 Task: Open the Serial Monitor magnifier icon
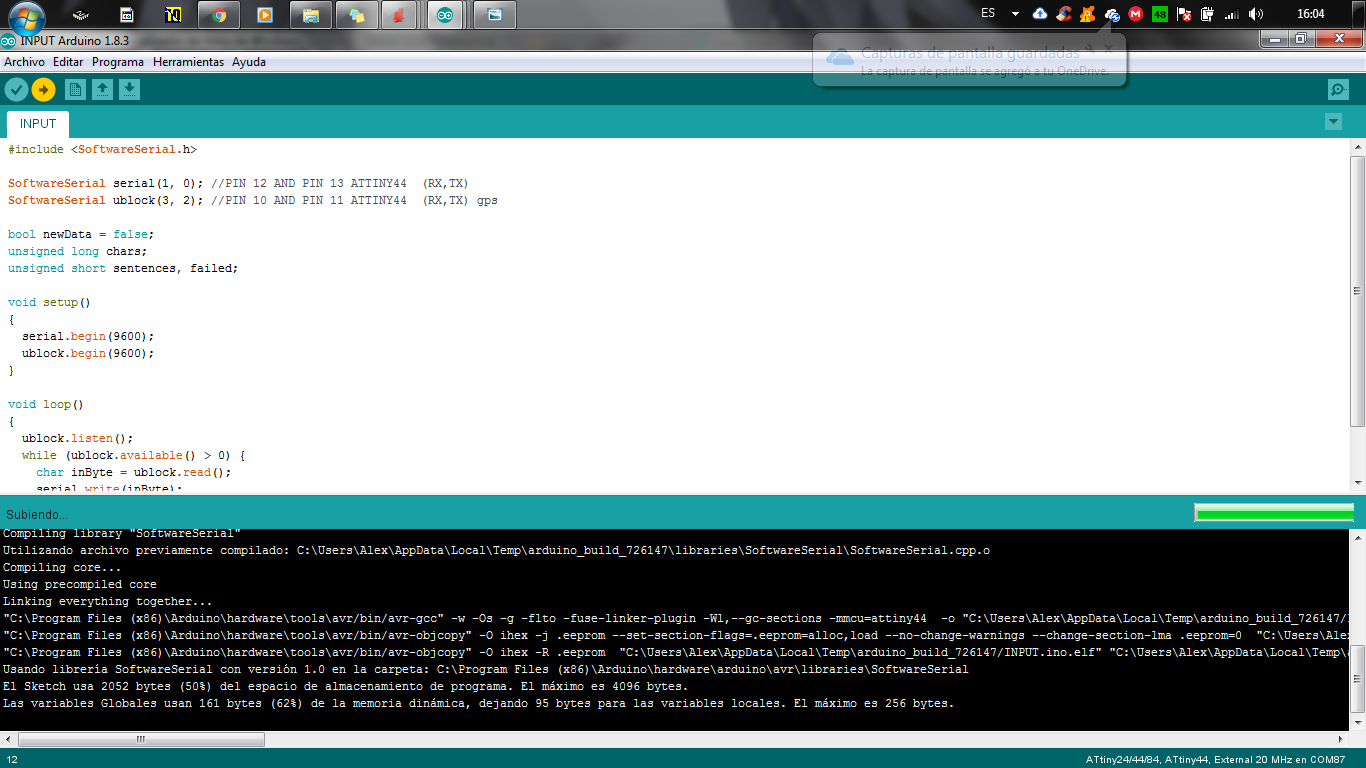point(1338,90)
